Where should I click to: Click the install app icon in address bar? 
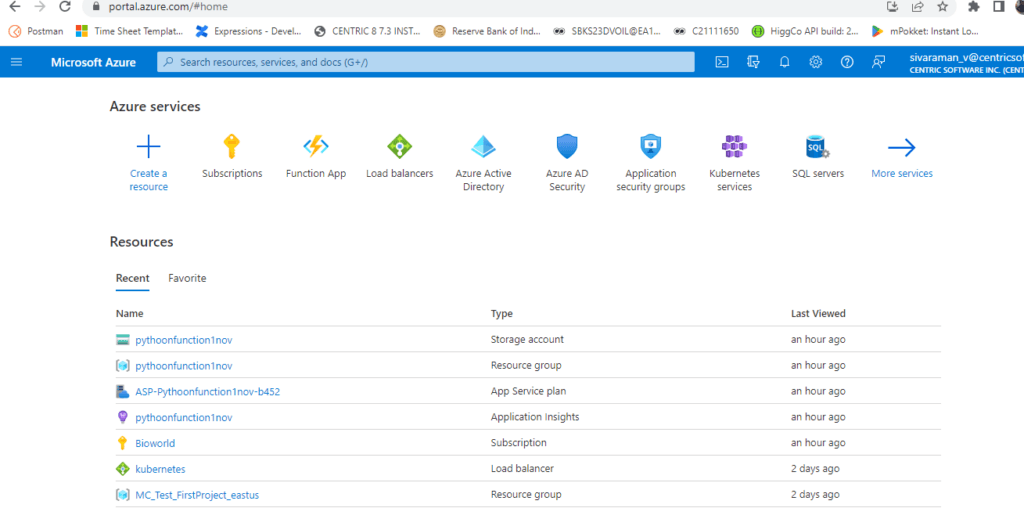click(893, 7)
